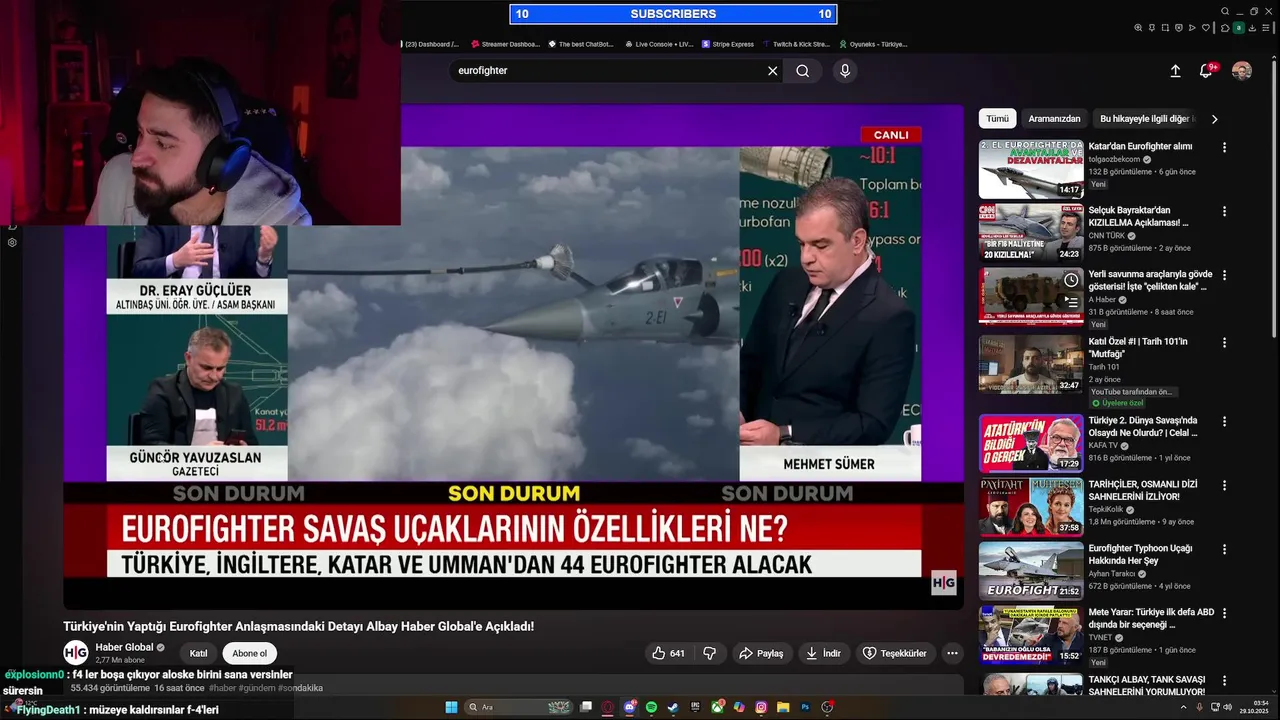
Task: Dislike the Haber Global video
Action: click(710, 653)
